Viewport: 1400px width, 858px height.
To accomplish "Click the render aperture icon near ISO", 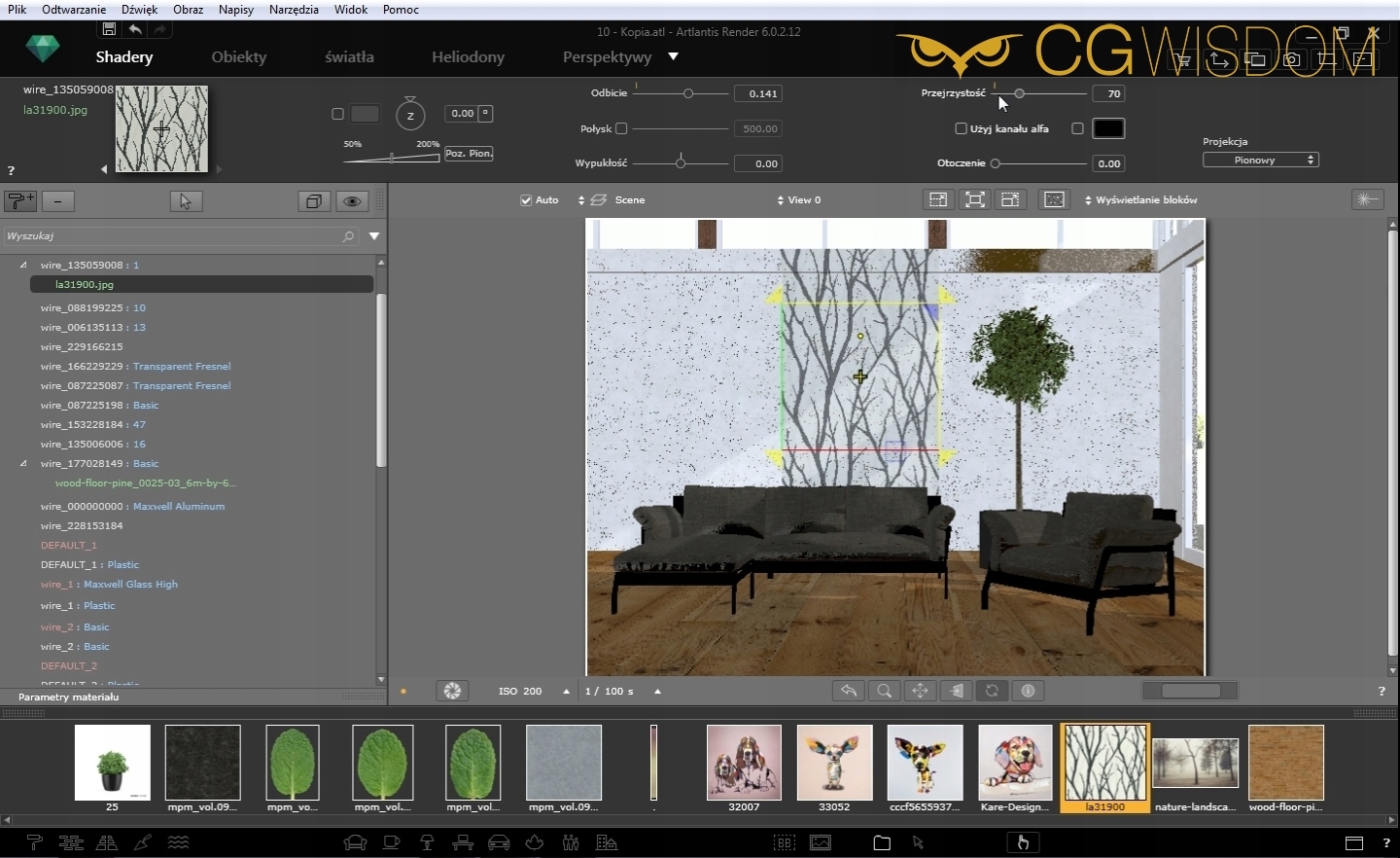I will tap(452, 691).
